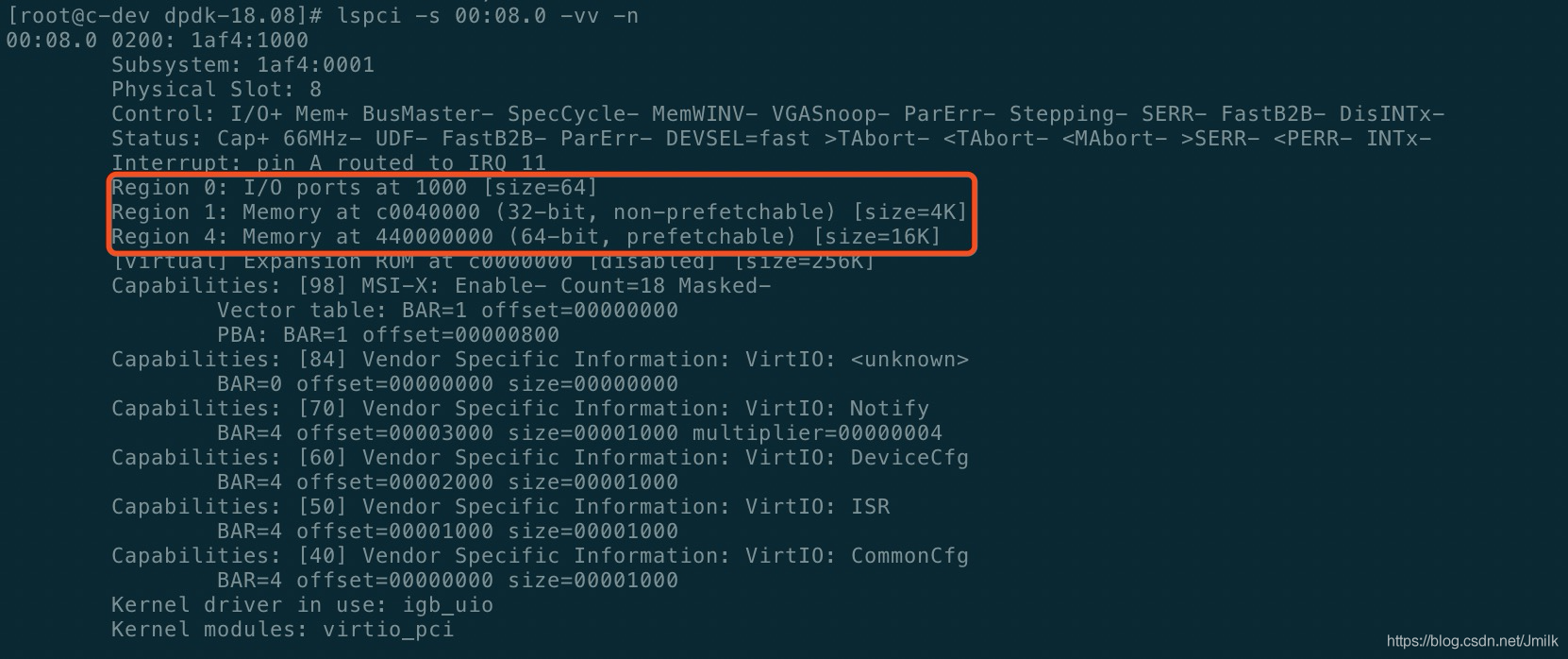Screen dimensions: 1568x659
Task: Click the Subsystem: 1af4:0001 line
Action: [x=242, y=65]
